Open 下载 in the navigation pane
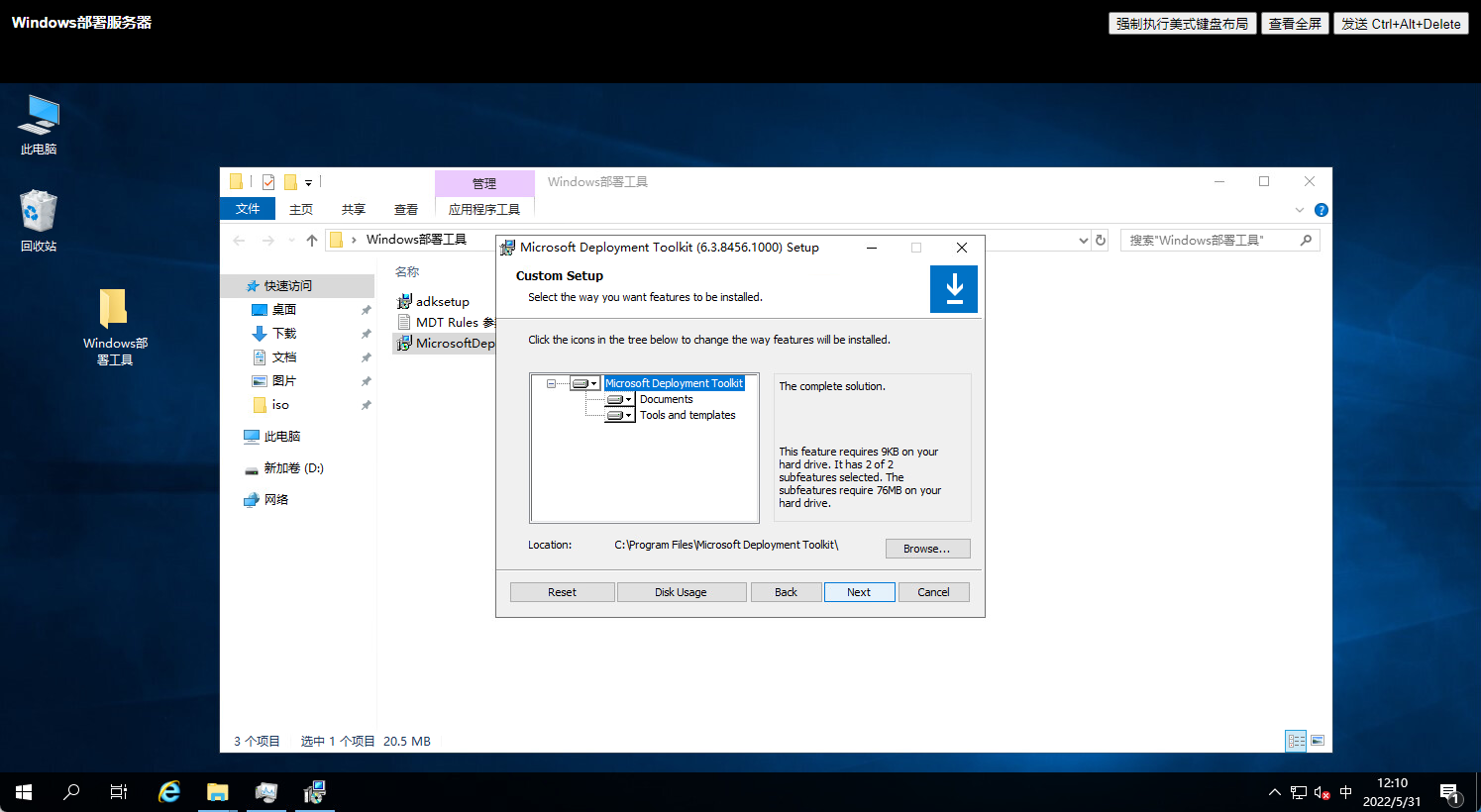Image resolution: width=1481 pixels, height=812 pixels. 284,334
